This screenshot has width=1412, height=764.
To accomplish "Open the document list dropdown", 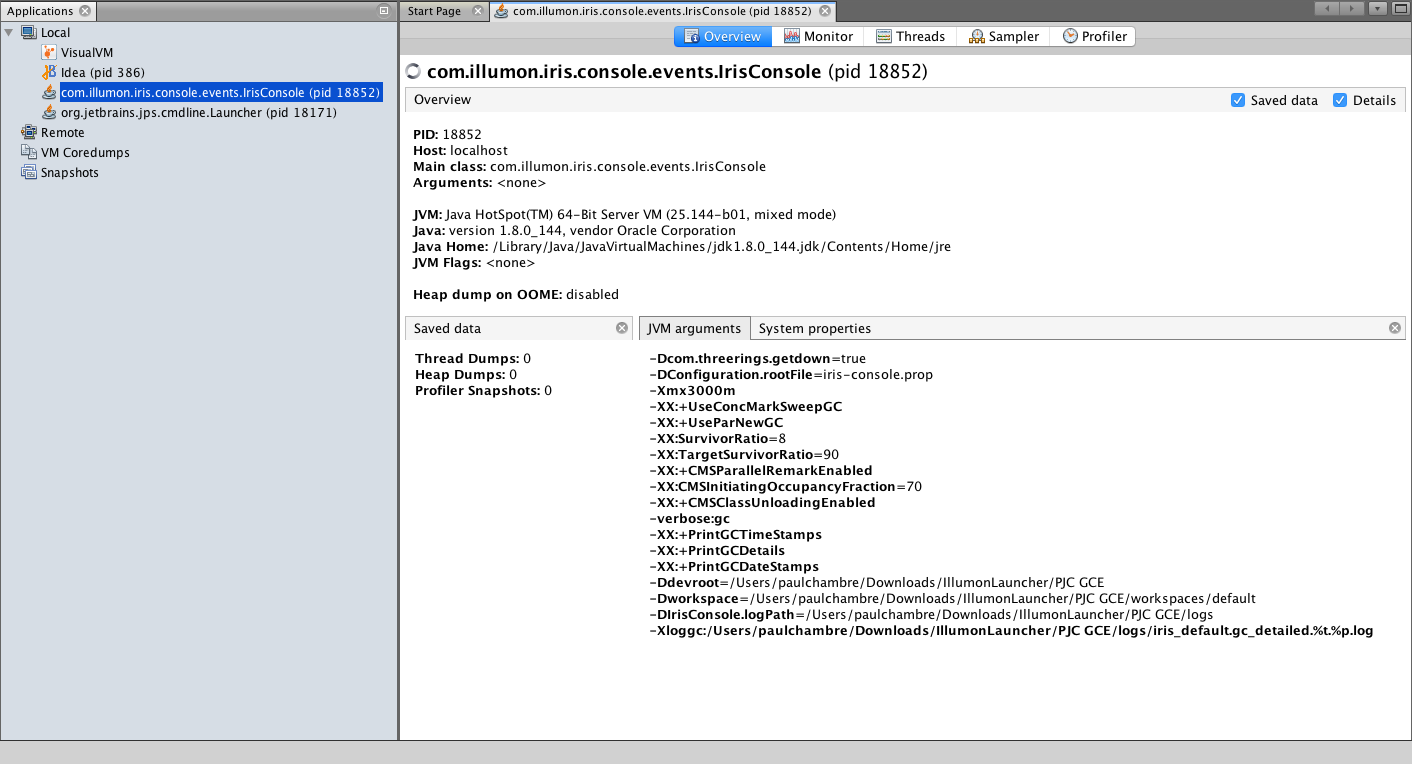I will click(1378, 8).
